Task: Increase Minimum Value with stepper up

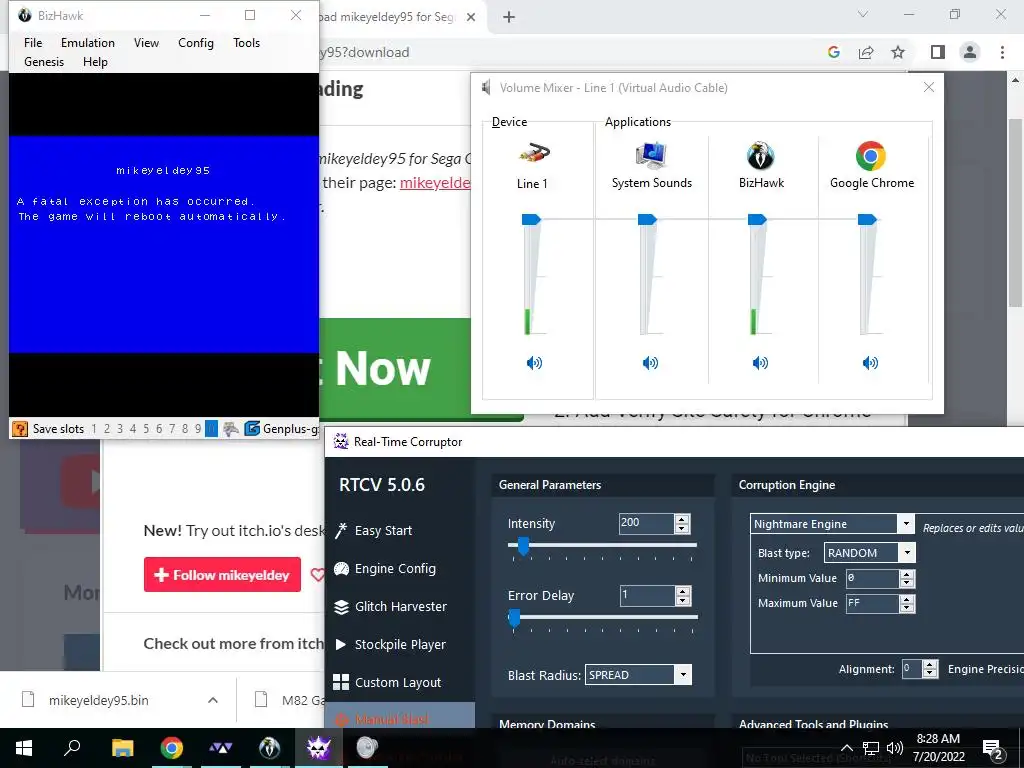Action: point(906,574)
